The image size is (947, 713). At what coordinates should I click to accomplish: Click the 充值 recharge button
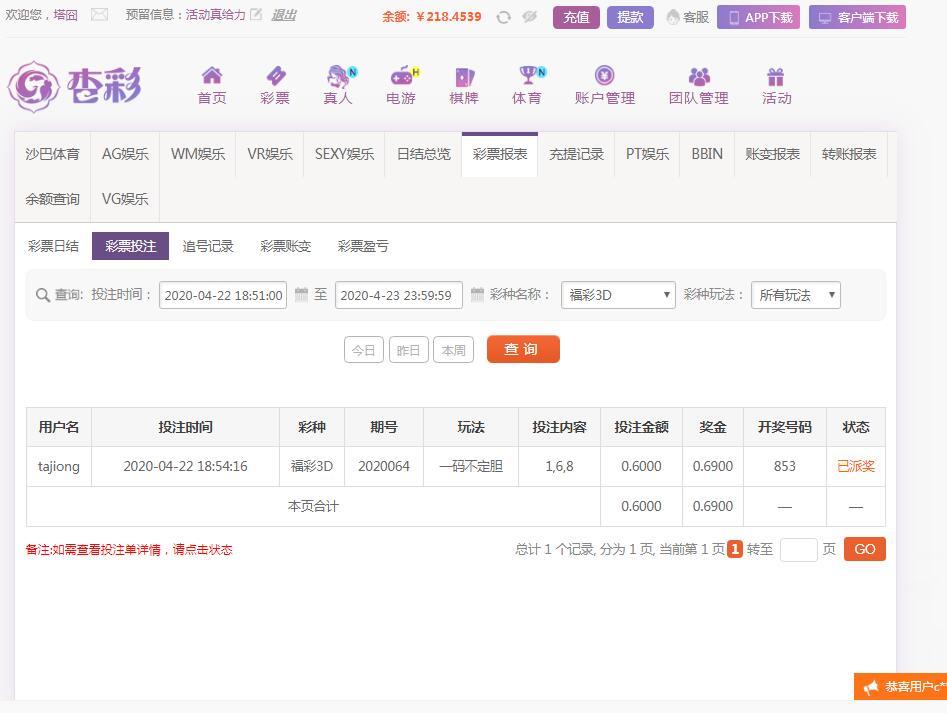click(576, 17)
